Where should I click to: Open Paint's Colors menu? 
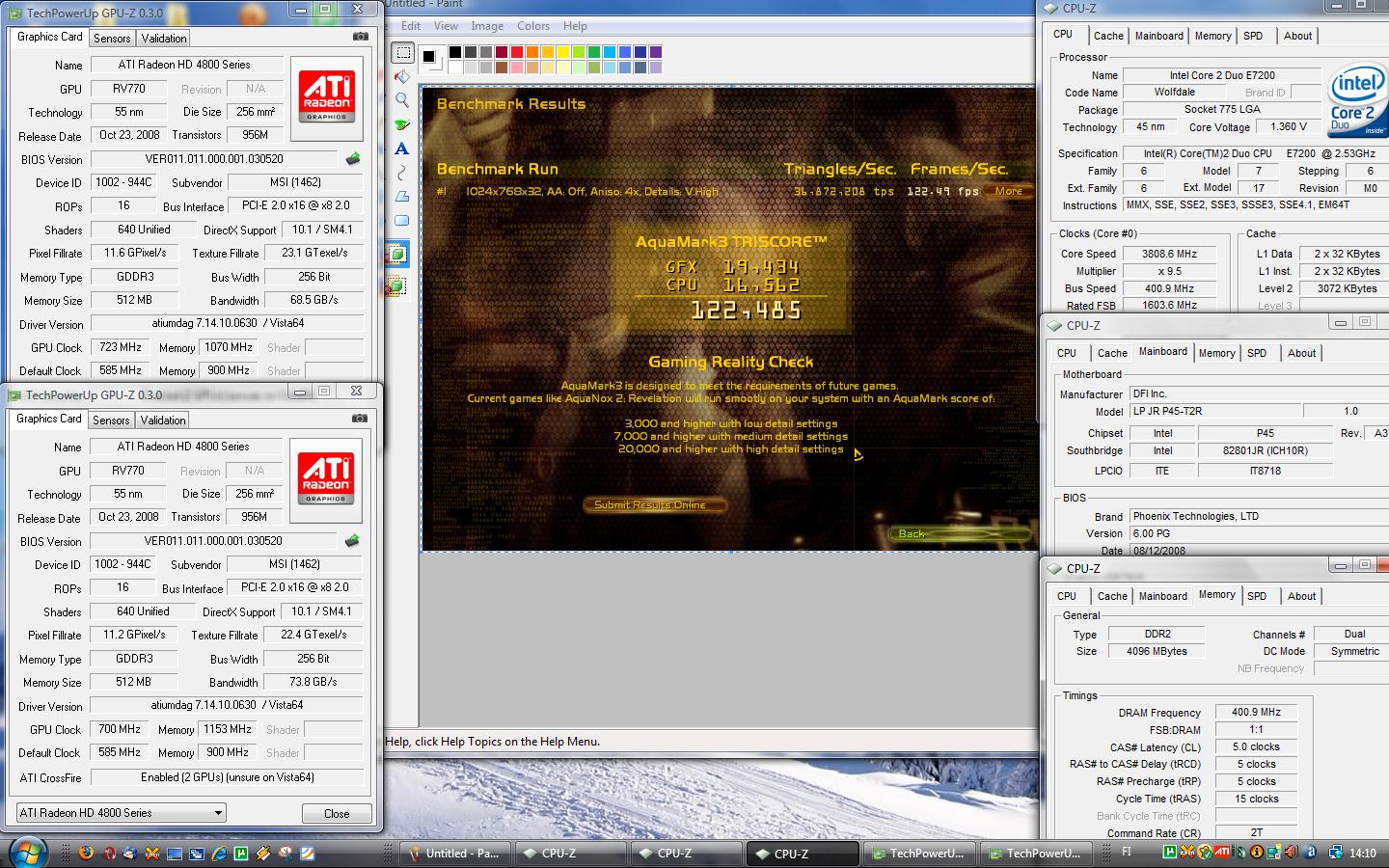pyautogui.click(x=533, y=26)
